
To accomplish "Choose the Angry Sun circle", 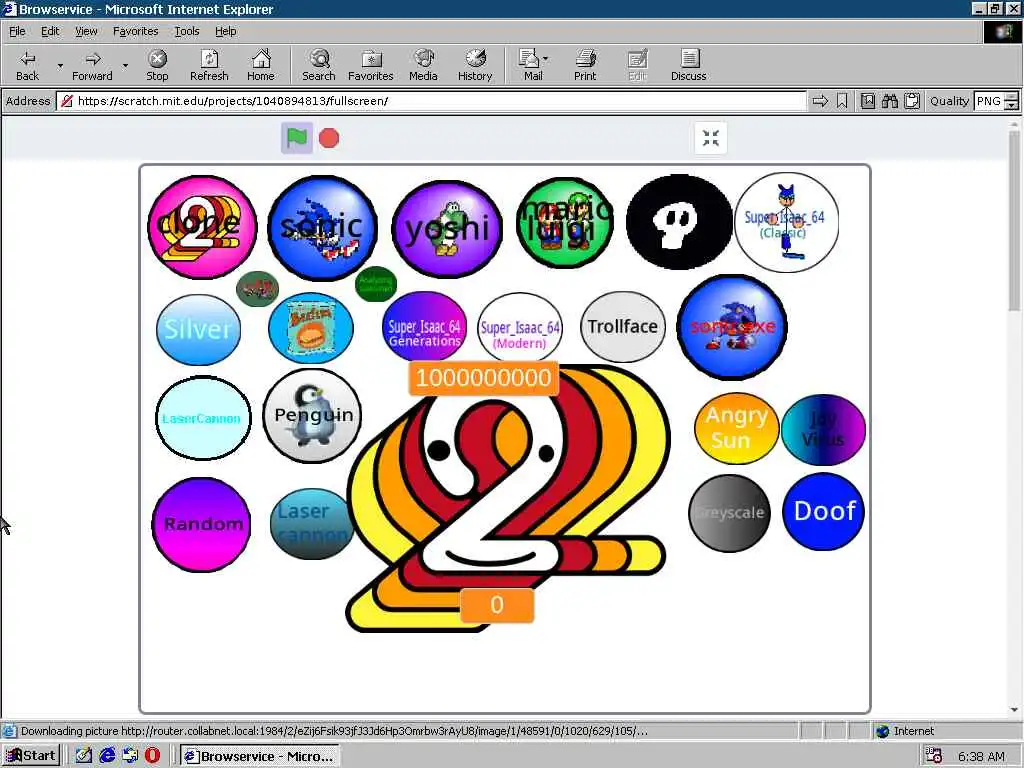I will 737,428.
